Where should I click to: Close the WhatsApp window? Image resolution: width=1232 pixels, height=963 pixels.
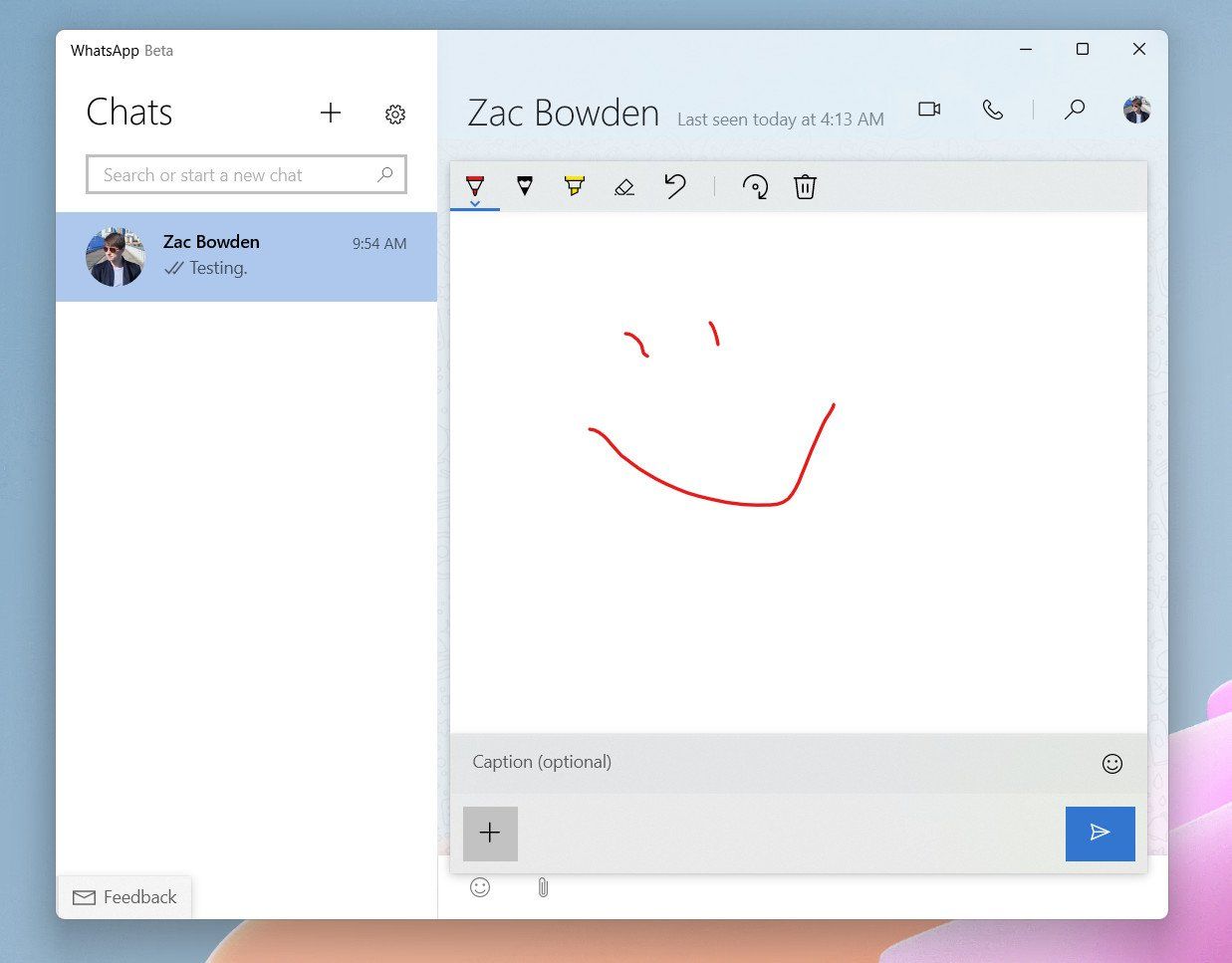[x=1139, y=49]
